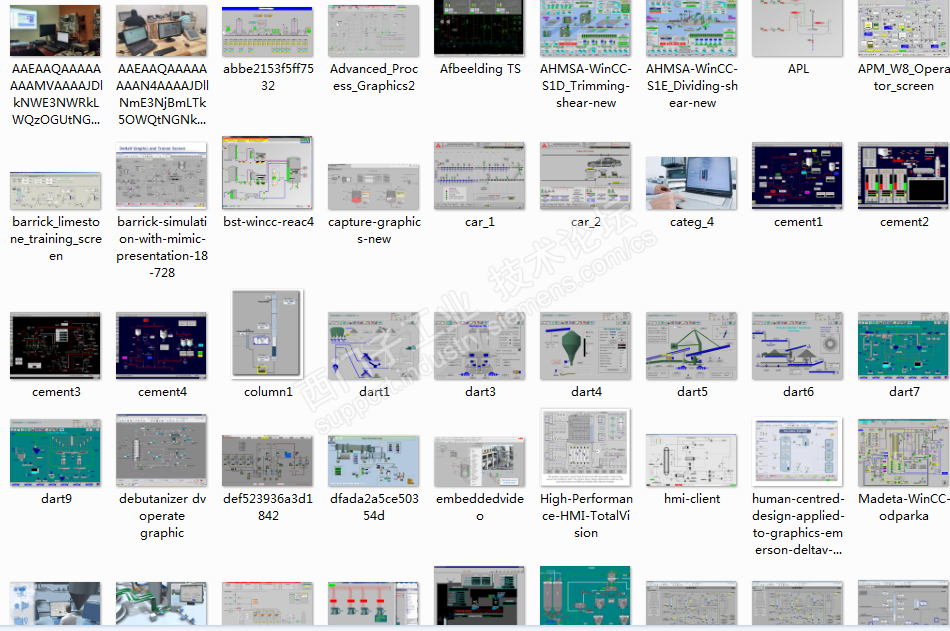Select the categ_4 image thumbnail

point(691,183)
